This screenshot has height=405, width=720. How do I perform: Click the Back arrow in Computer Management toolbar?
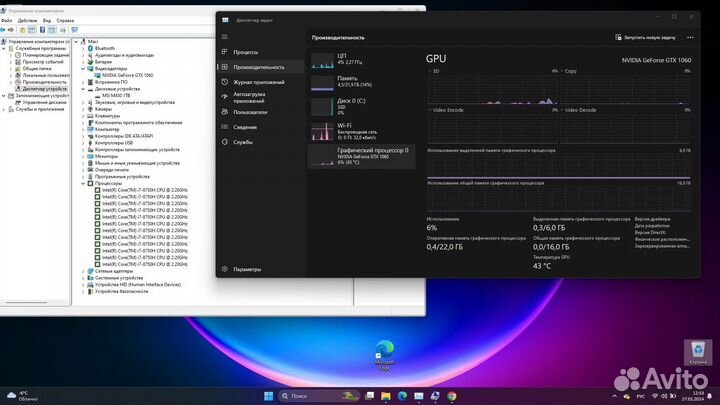click(x=3, y=30)
